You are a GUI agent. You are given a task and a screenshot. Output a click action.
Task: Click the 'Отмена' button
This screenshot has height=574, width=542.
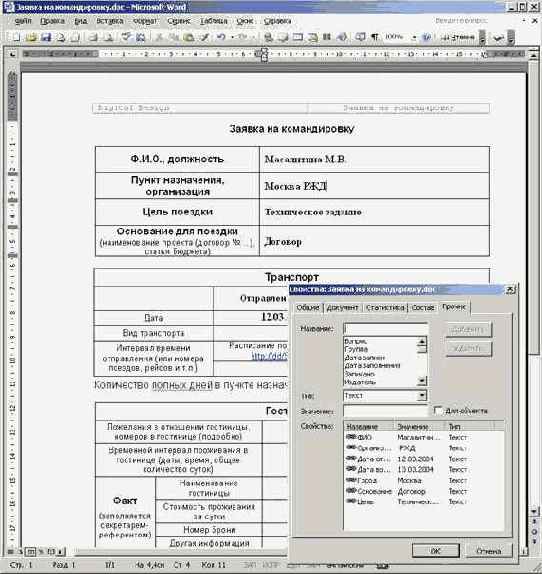coord(489,551)
